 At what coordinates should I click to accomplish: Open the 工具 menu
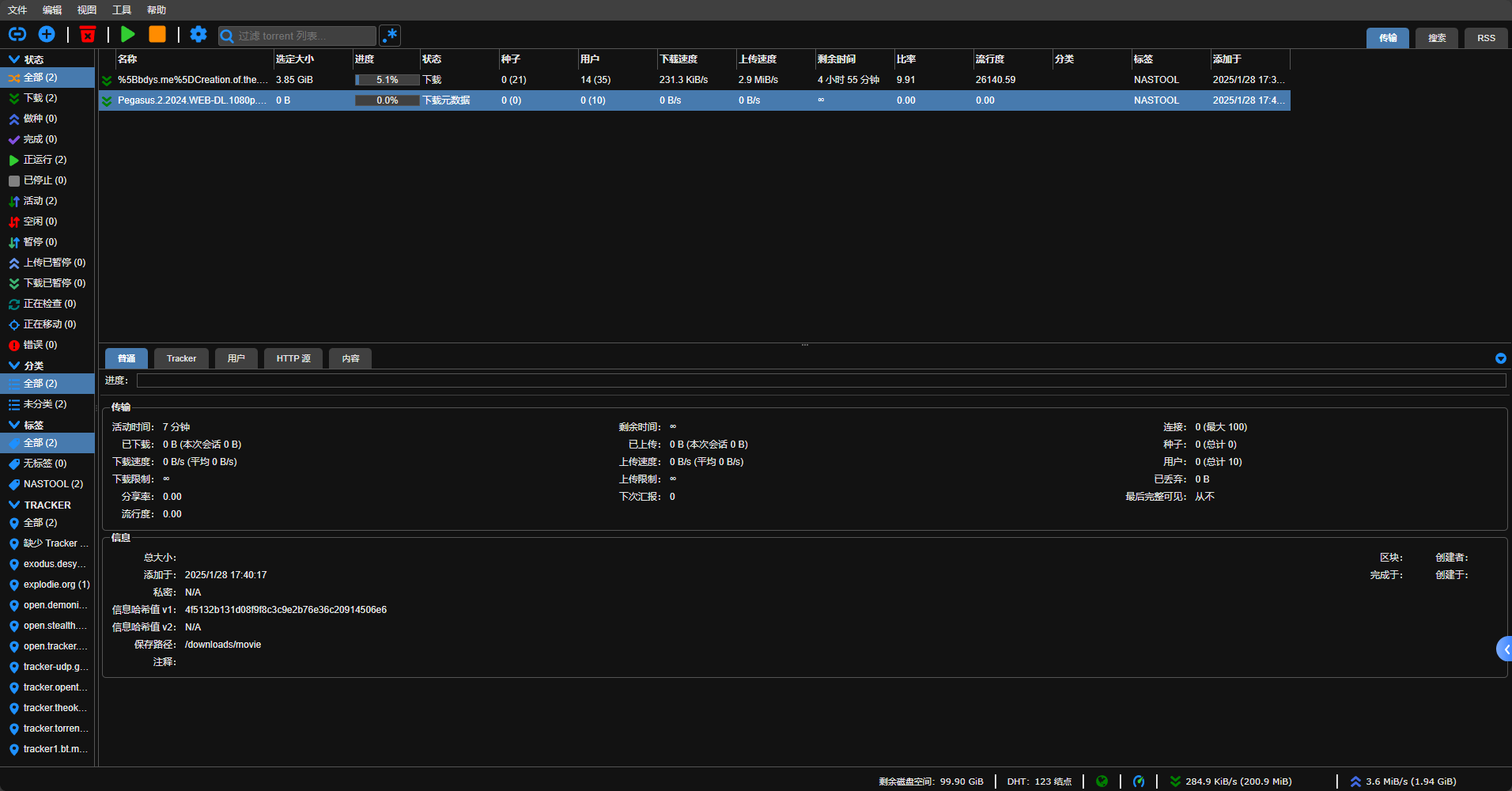click(122, 10)
